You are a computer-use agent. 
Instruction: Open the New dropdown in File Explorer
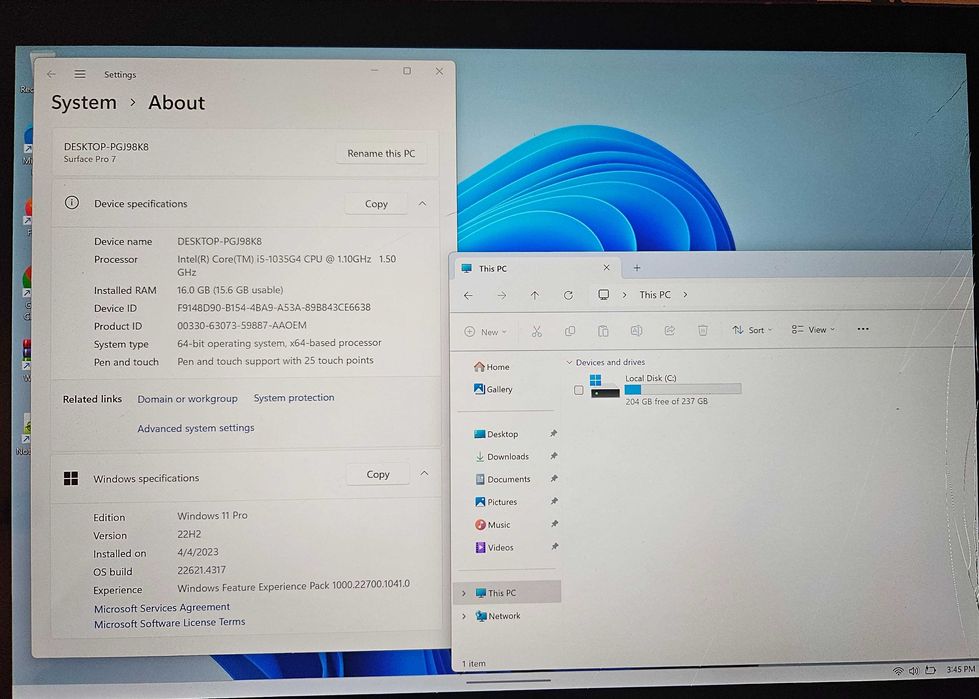486,332
